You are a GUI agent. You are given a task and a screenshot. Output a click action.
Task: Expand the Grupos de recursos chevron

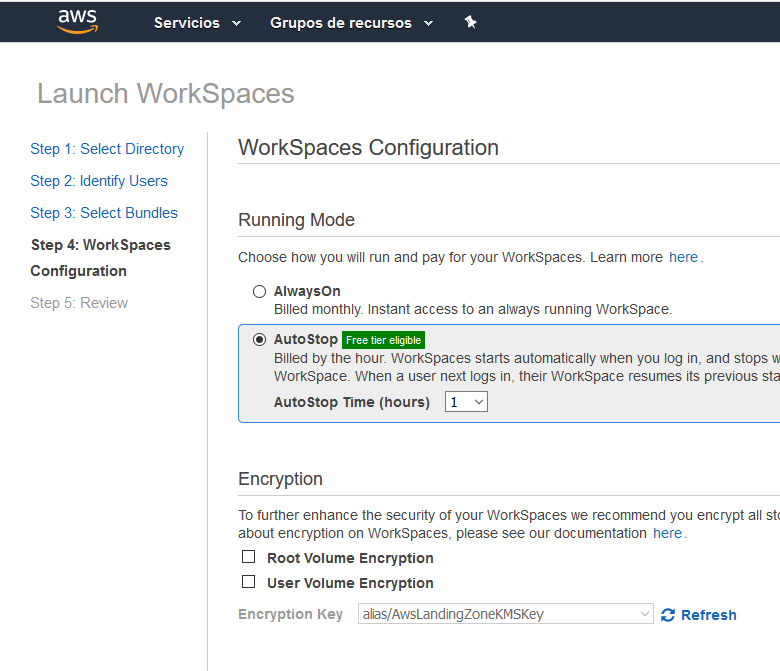pos(428,23)
